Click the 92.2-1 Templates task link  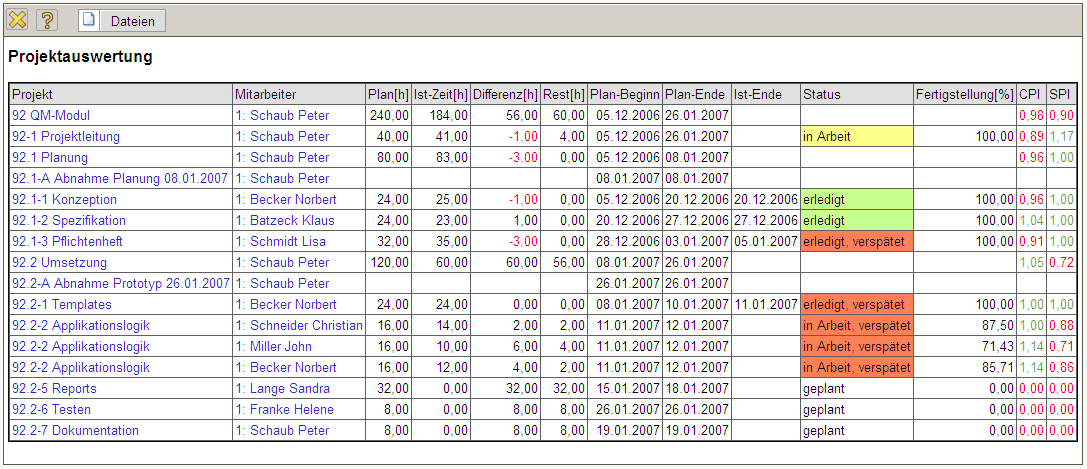pyautogui.click(x=62, y=305)
